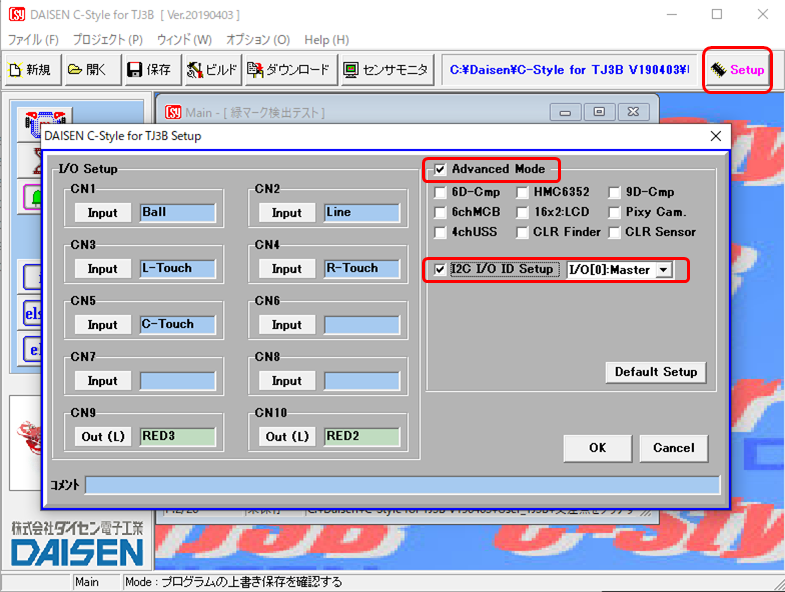This screenshot has width=785, height=592.
Task: Click the CN5 Input mode button
Action: [x=103, y=325]
